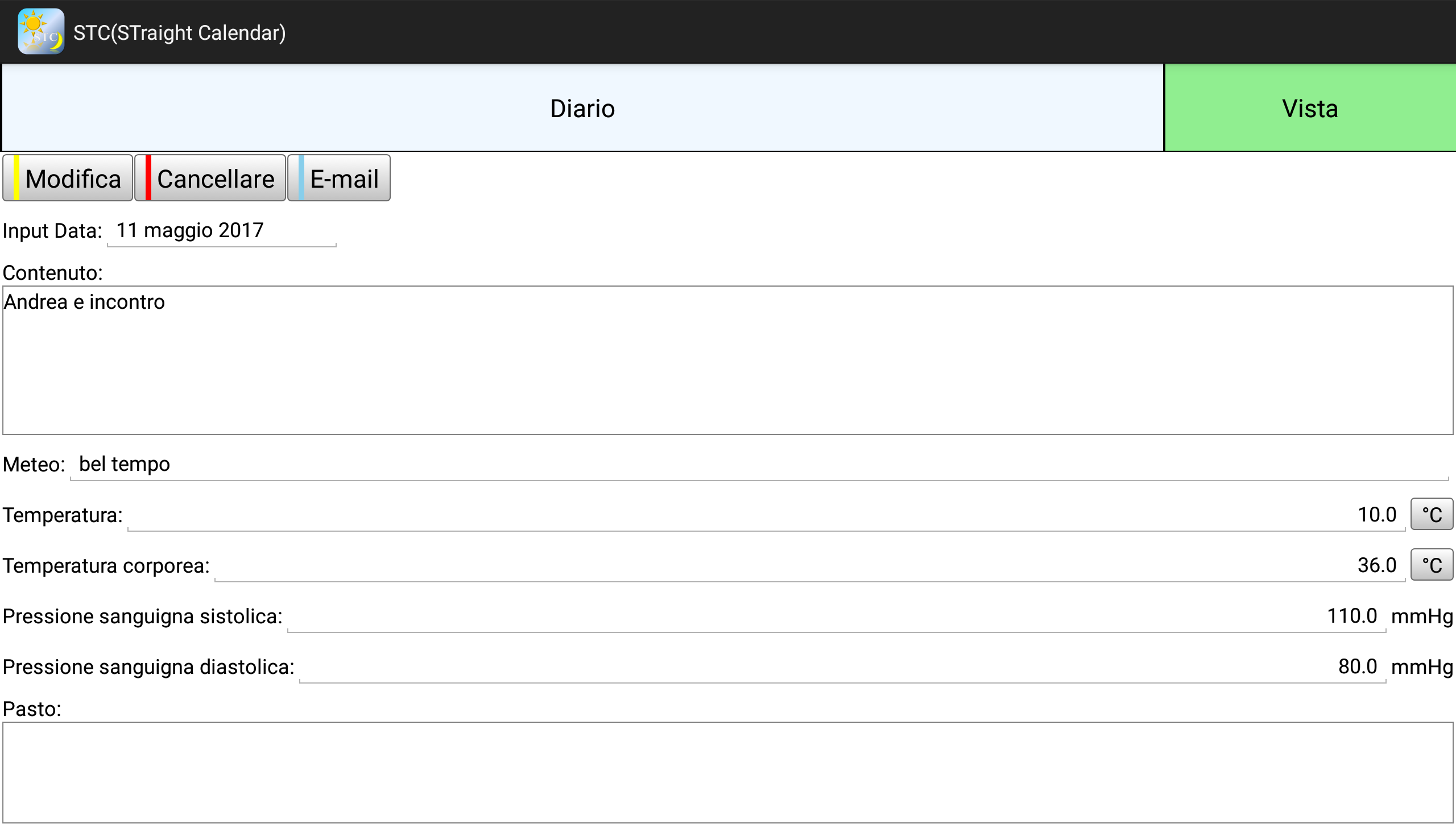The image size is (1456, 828).
Task: Open the Input Data date field
Action: pos(222,231)
